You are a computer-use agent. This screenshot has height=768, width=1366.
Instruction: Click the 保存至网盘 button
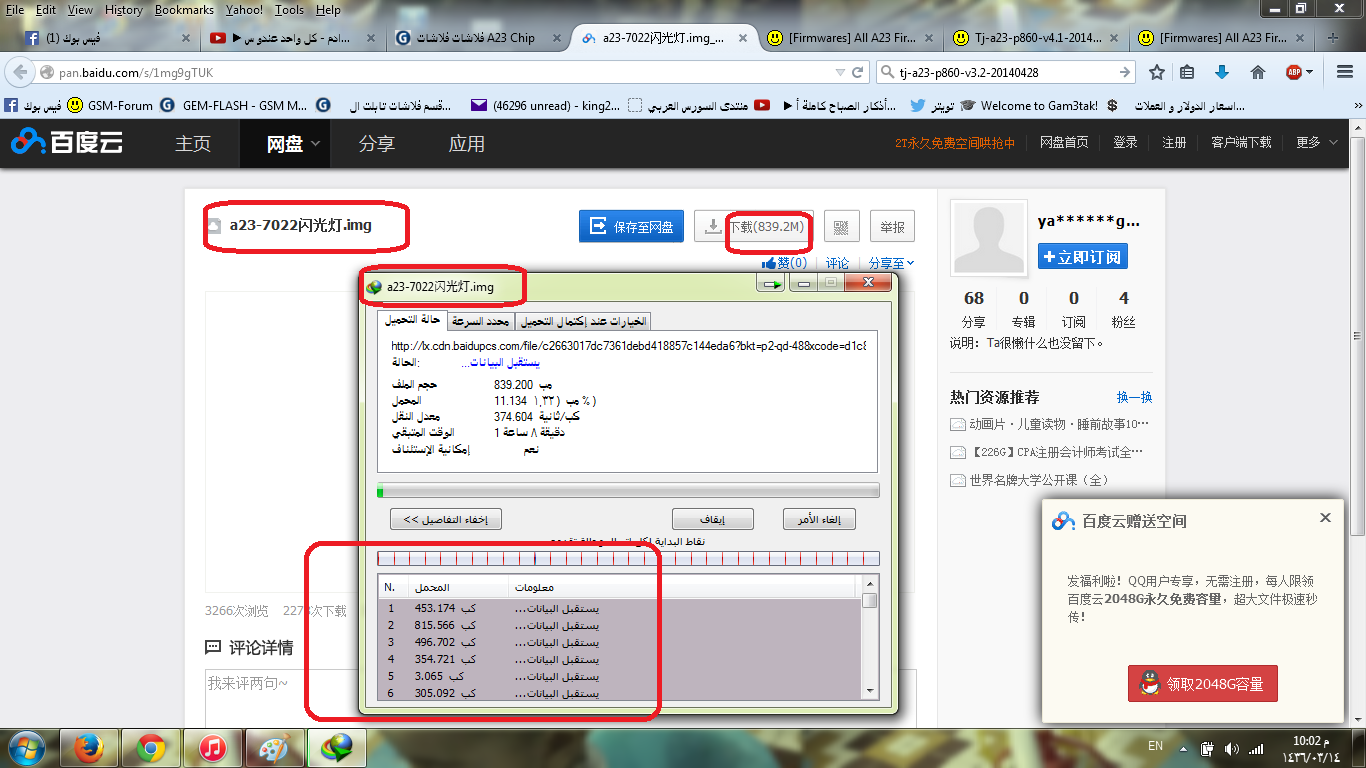[x=632, y=227]
